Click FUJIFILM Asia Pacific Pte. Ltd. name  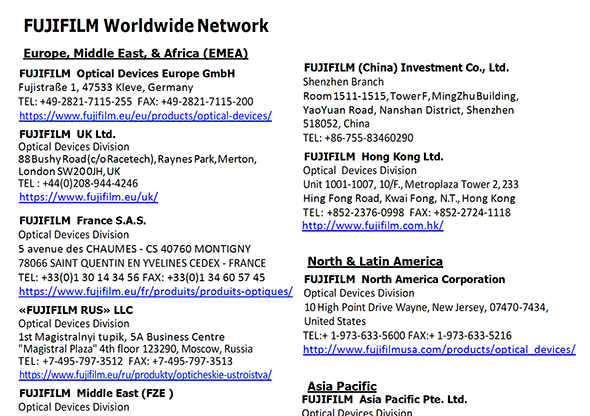(x=385, y=399)
